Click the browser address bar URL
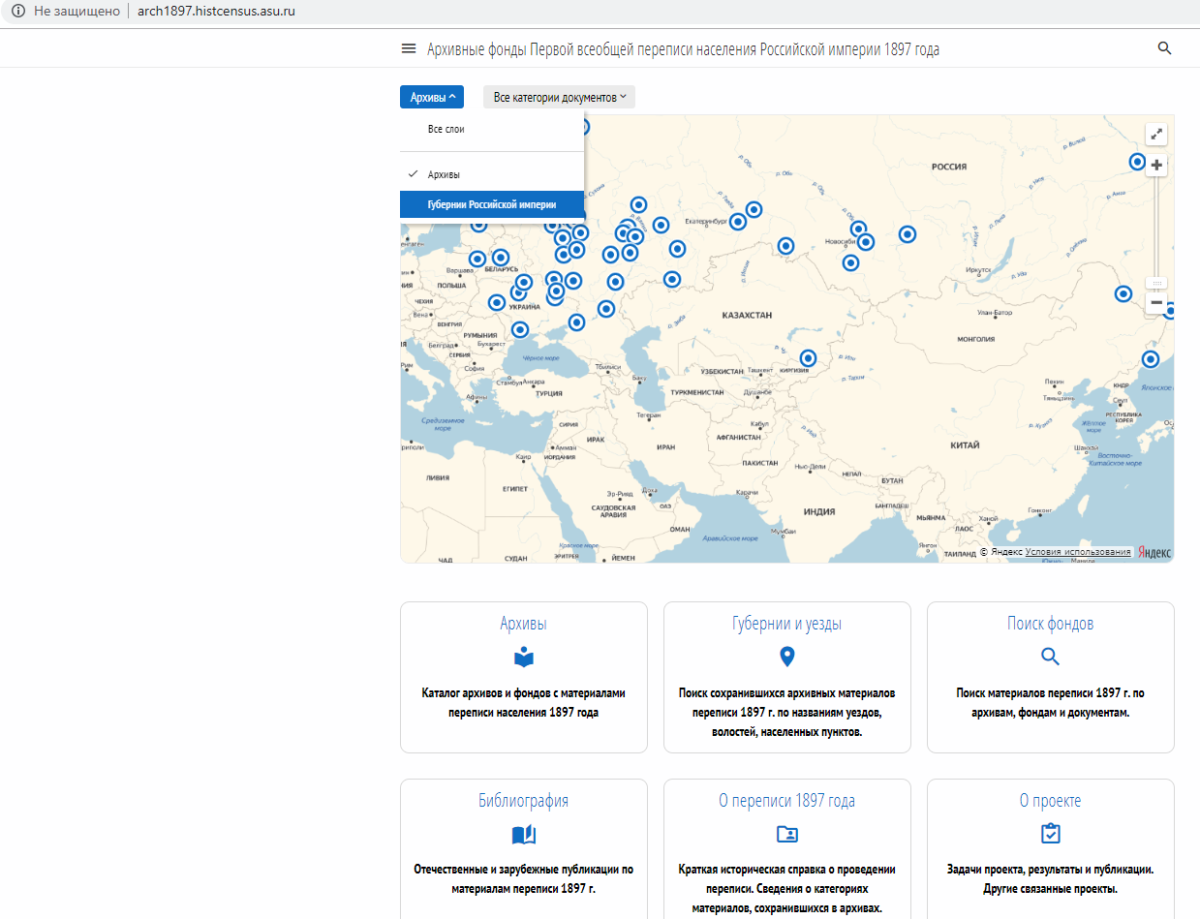 point(216,11)
